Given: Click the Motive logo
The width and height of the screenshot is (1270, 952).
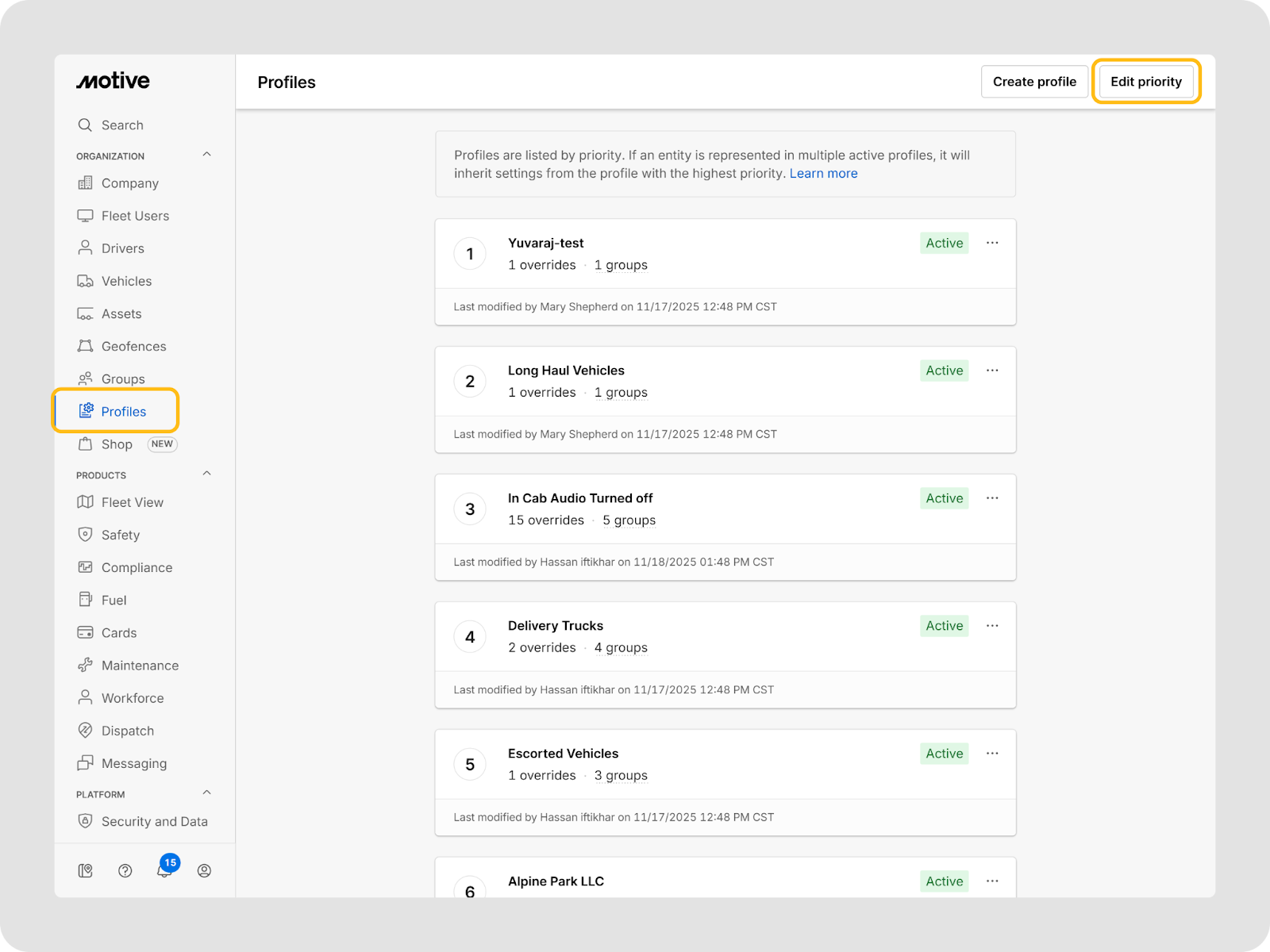Looking at the screenshot, I should click(x=113, y=81).
